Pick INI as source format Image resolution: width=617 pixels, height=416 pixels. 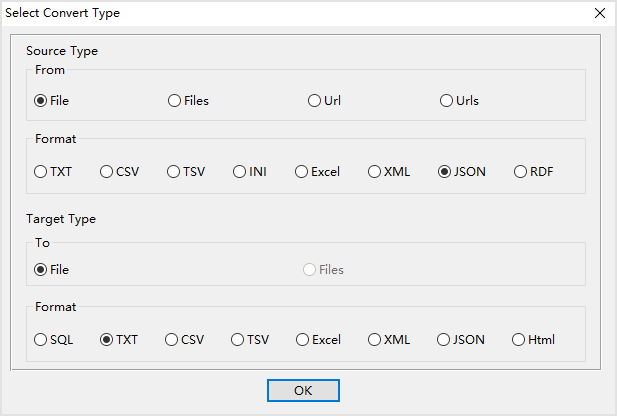(240, 171)
